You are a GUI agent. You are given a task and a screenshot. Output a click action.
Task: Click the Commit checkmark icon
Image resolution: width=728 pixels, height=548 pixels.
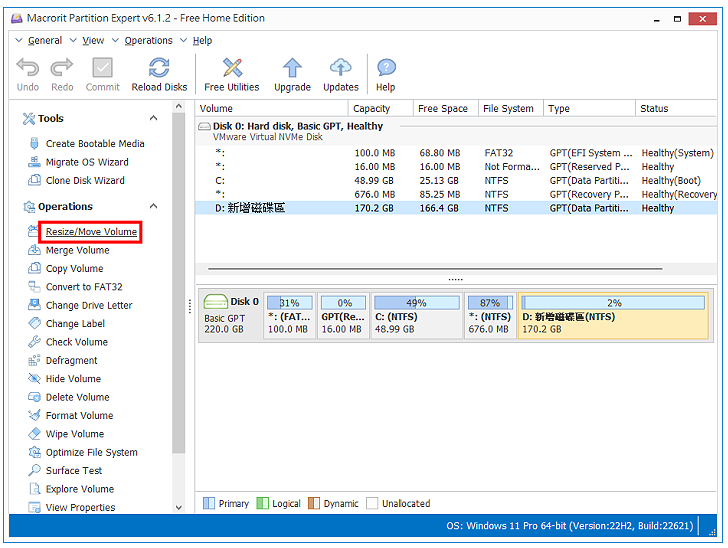point(102,67)
